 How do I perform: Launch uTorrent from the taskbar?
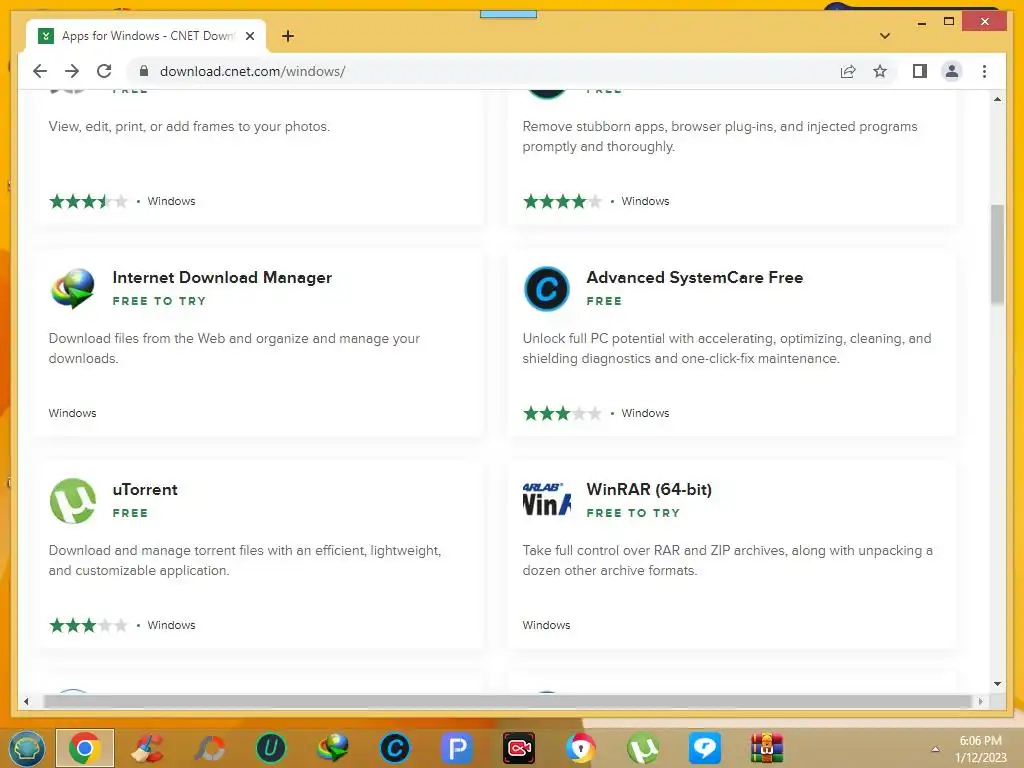click(x=643, y=748)
